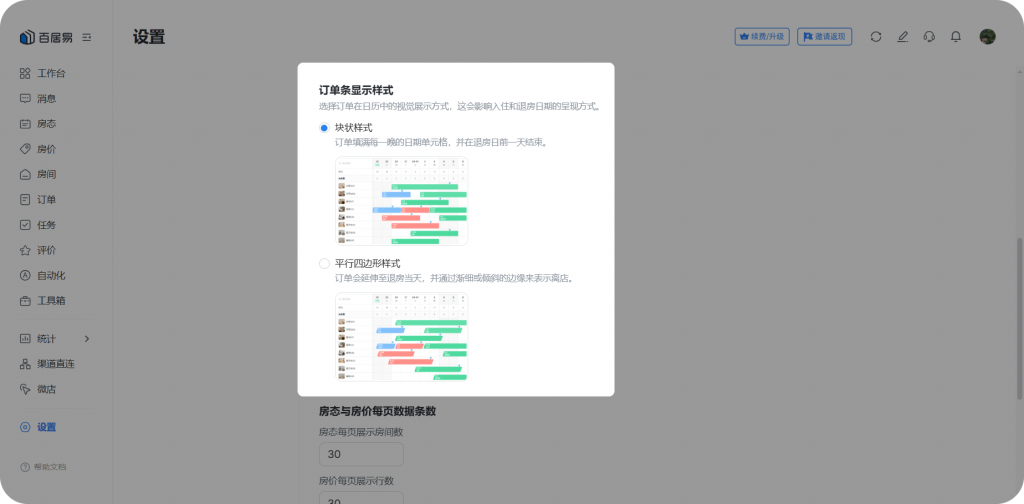The width and height of the screenshot is (1024, 504).
Task: Open 自动化 in the sidebar
Action: click(50, 275)
